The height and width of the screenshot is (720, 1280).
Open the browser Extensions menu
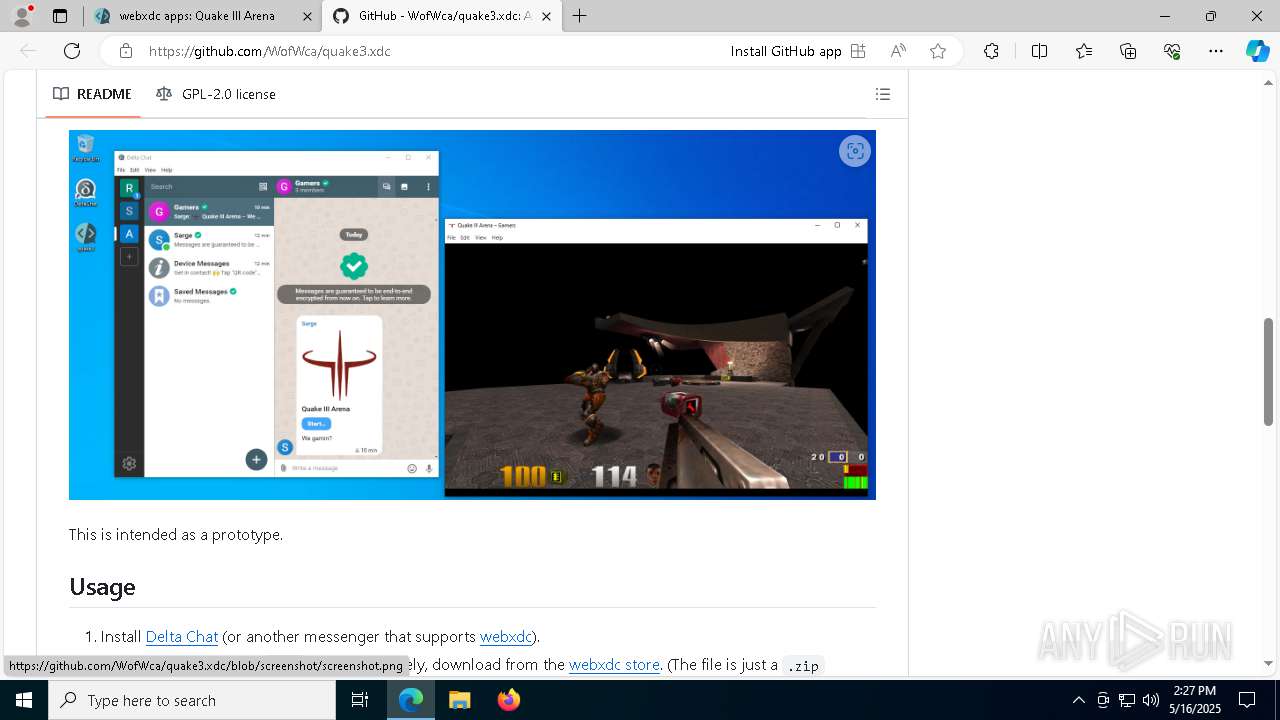coord(991,51)
